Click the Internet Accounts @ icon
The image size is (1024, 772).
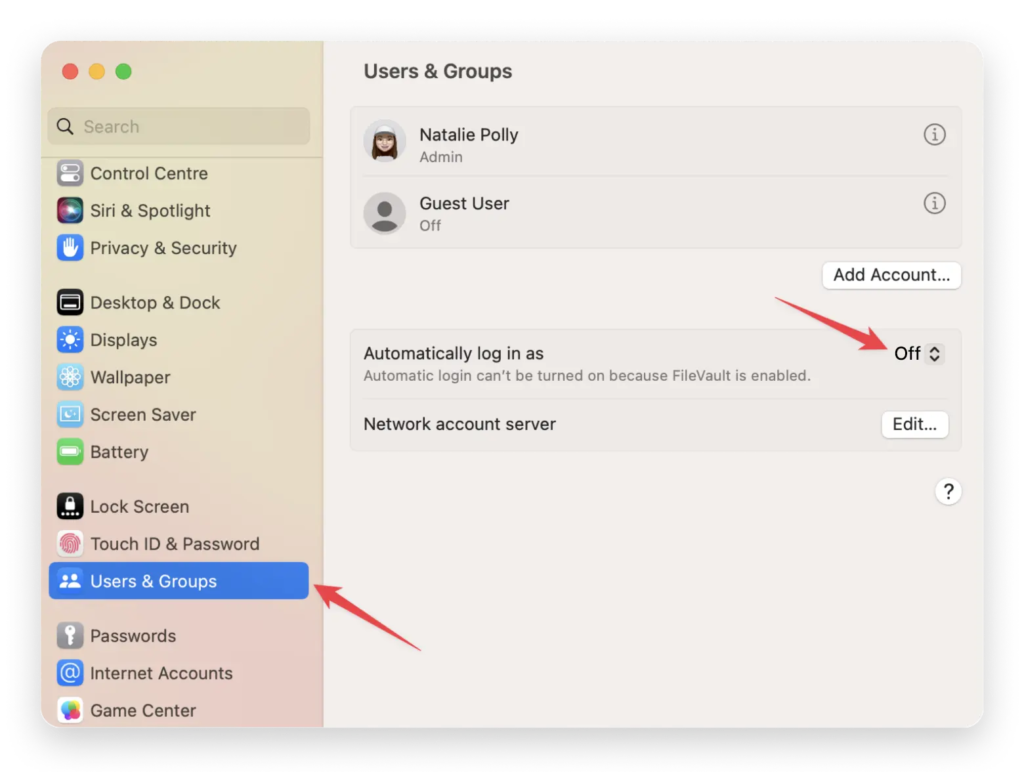tap(70, 673)
